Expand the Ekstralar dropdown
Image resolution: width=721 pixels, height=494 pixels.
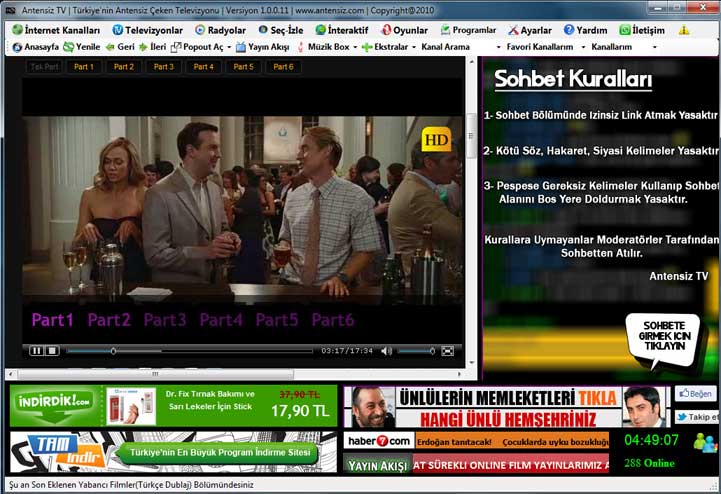point(414,47)
